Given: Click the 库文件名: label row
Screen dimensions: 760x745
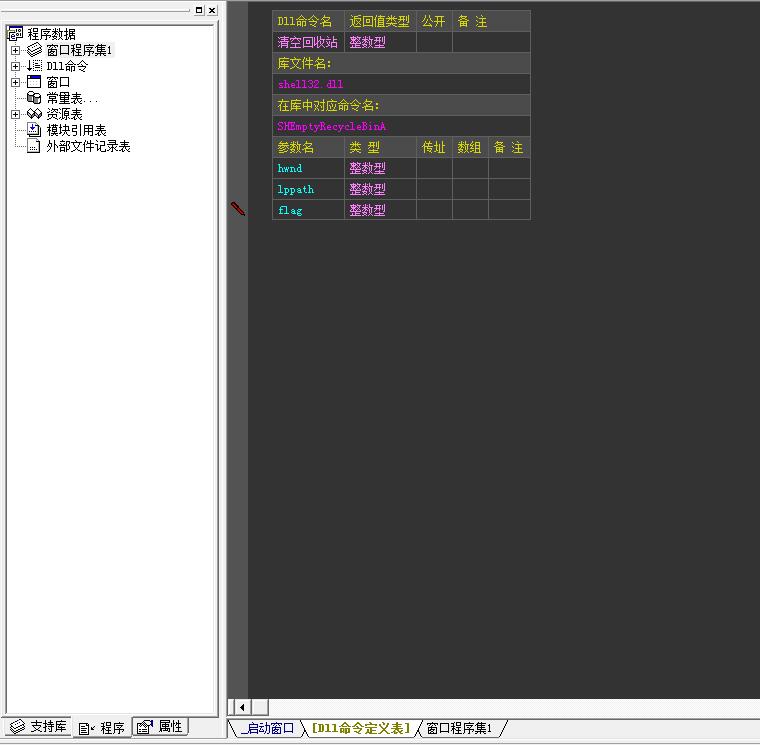Looking at the screenshot, I should [x=401, y=63].
